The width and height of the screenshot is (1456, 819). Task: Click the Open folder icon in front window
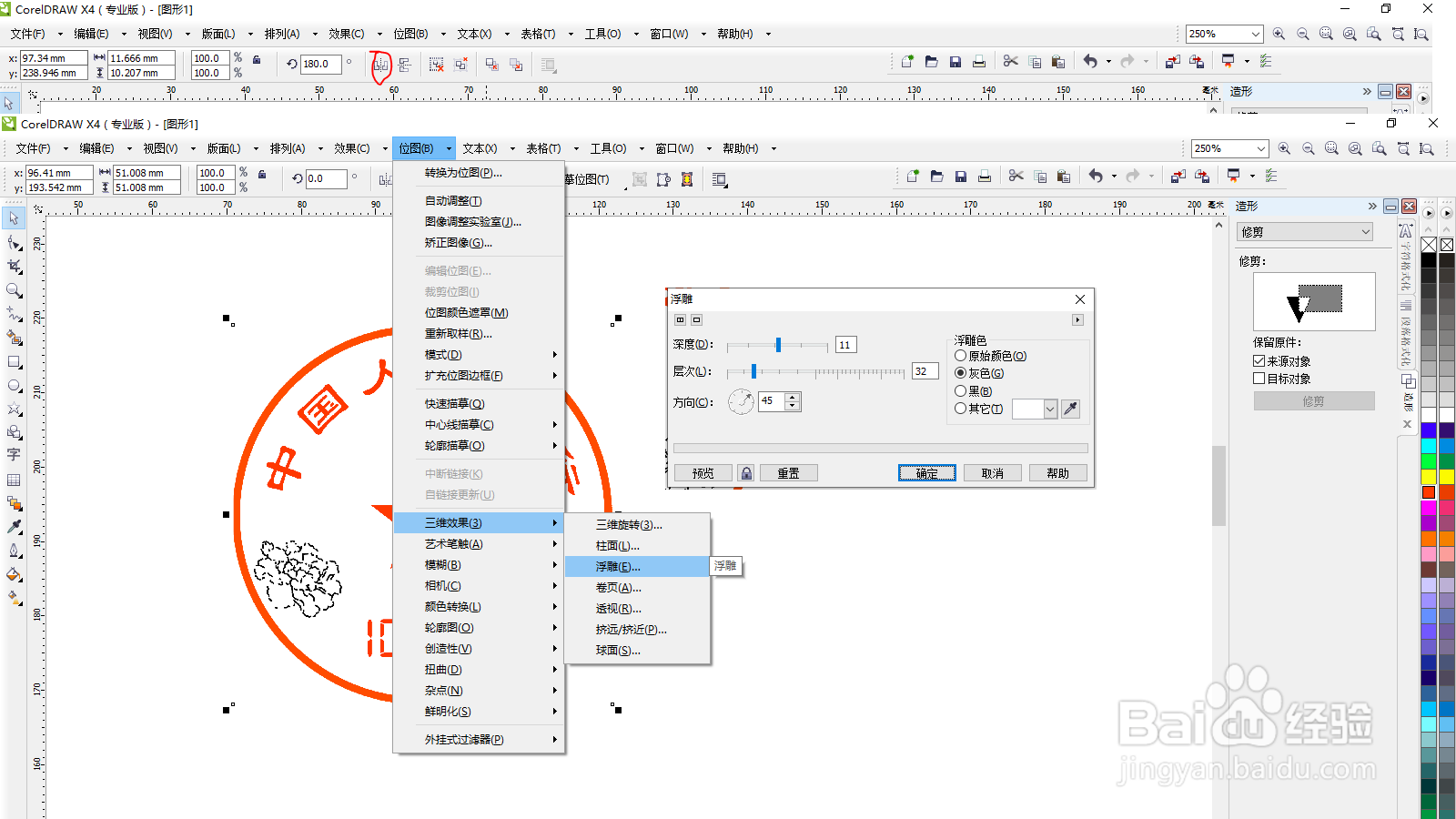coord(936,176)
